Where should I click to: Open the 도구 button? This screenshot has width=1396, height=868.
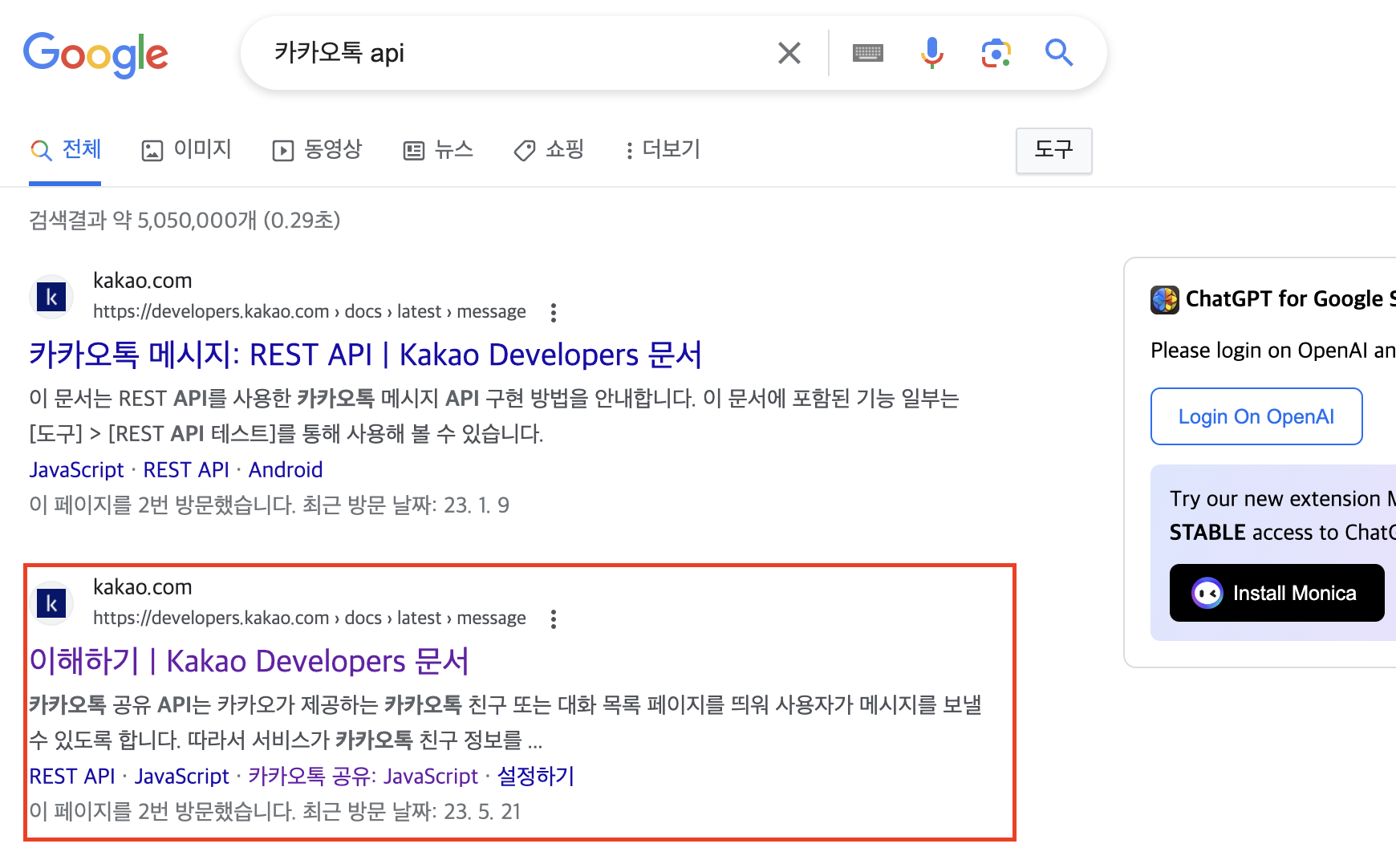(1053, 150)
